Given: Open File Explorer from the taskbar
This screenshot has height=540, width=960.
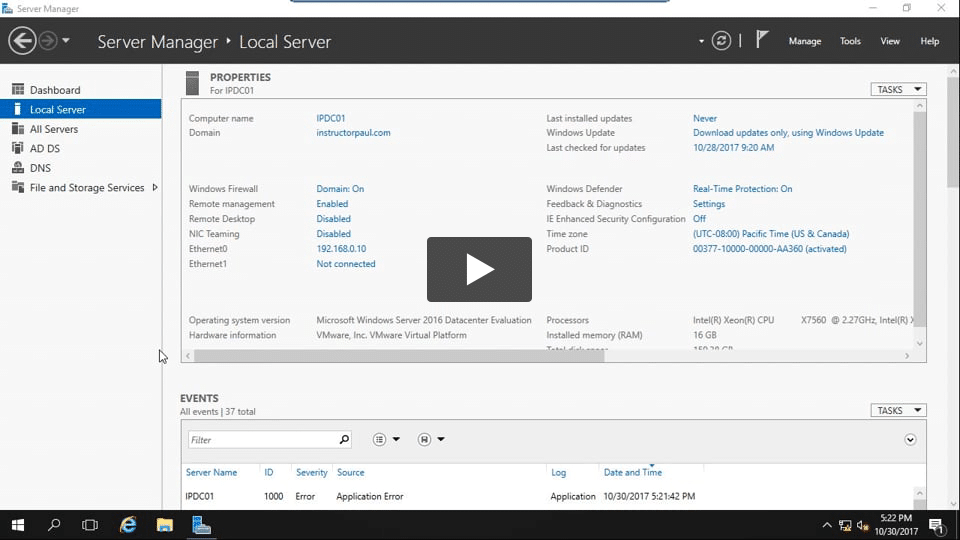Looking at the screenshot, I should pyautogui.click(x=165, y=525).
